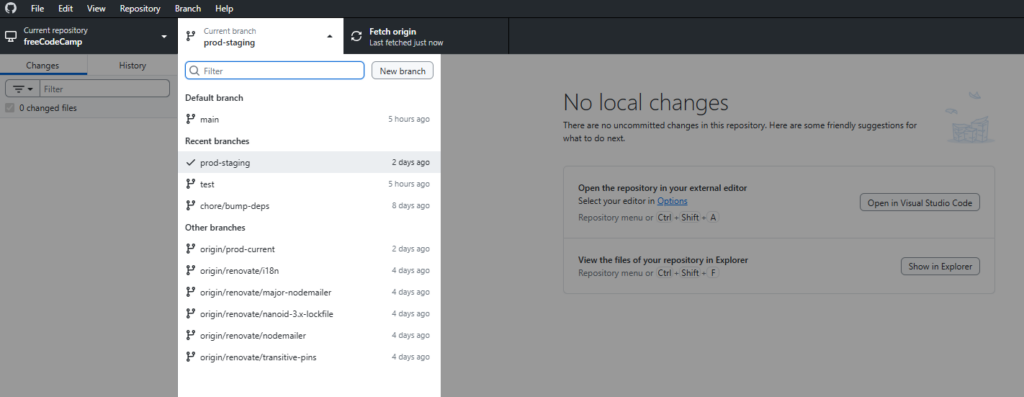
Task: Click branch icon next to chore/bump-deps
Action: click(190, 206)
